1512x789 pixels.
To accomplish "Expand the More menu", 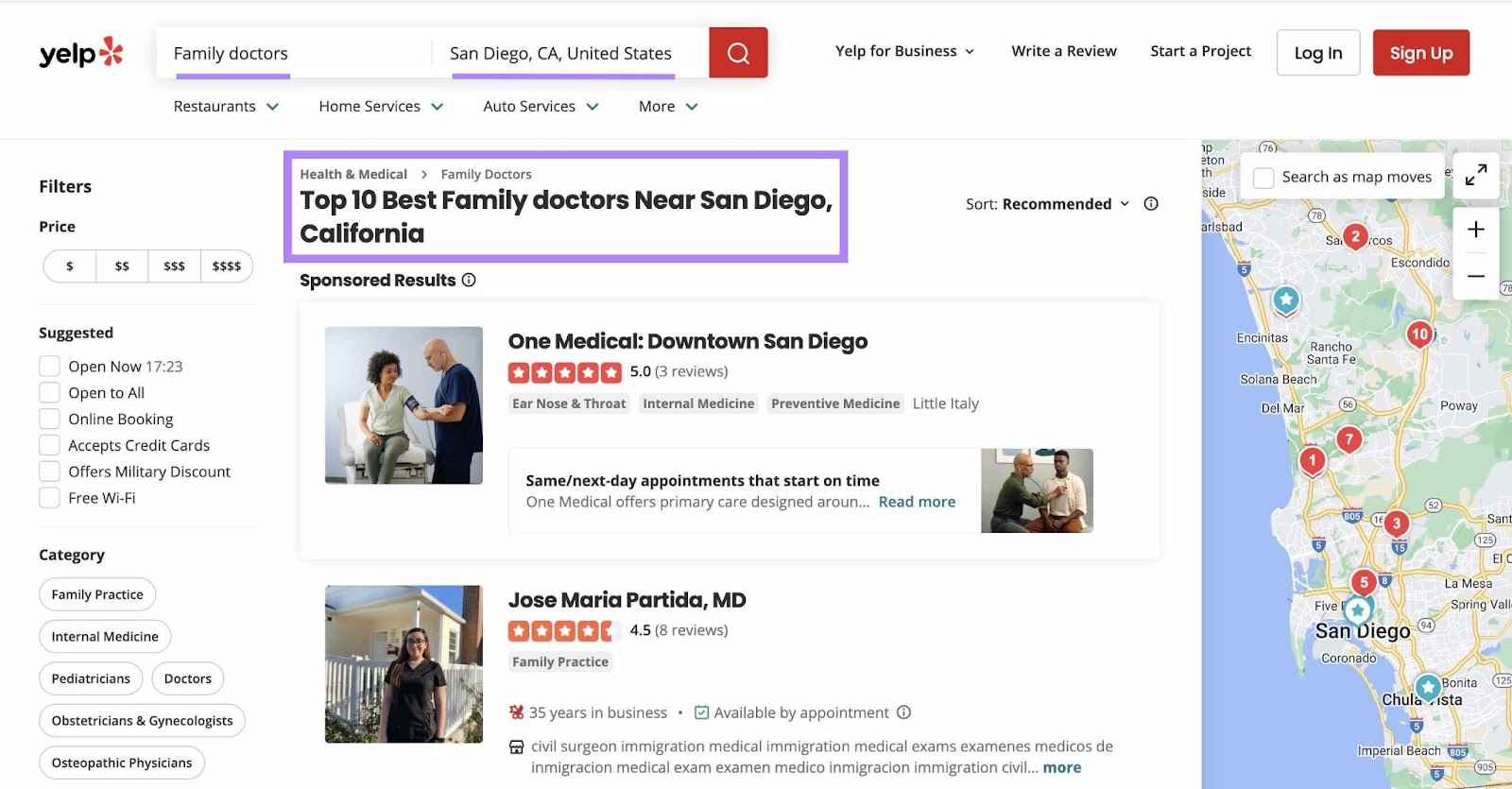I will 668,107.
